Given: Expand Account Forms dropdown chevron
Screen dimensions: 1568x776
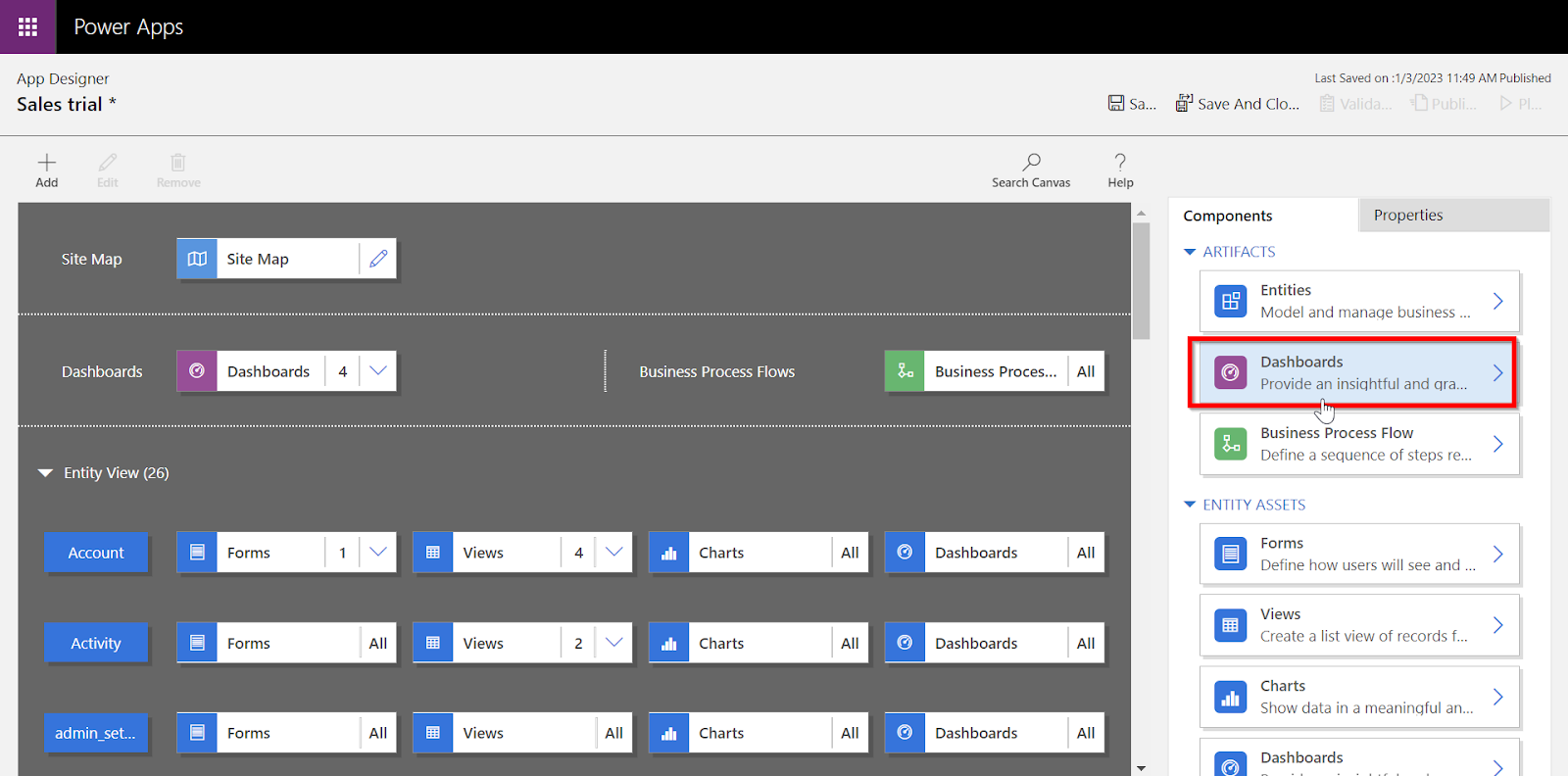Looking at the screenshot, I should click(378, 553).
